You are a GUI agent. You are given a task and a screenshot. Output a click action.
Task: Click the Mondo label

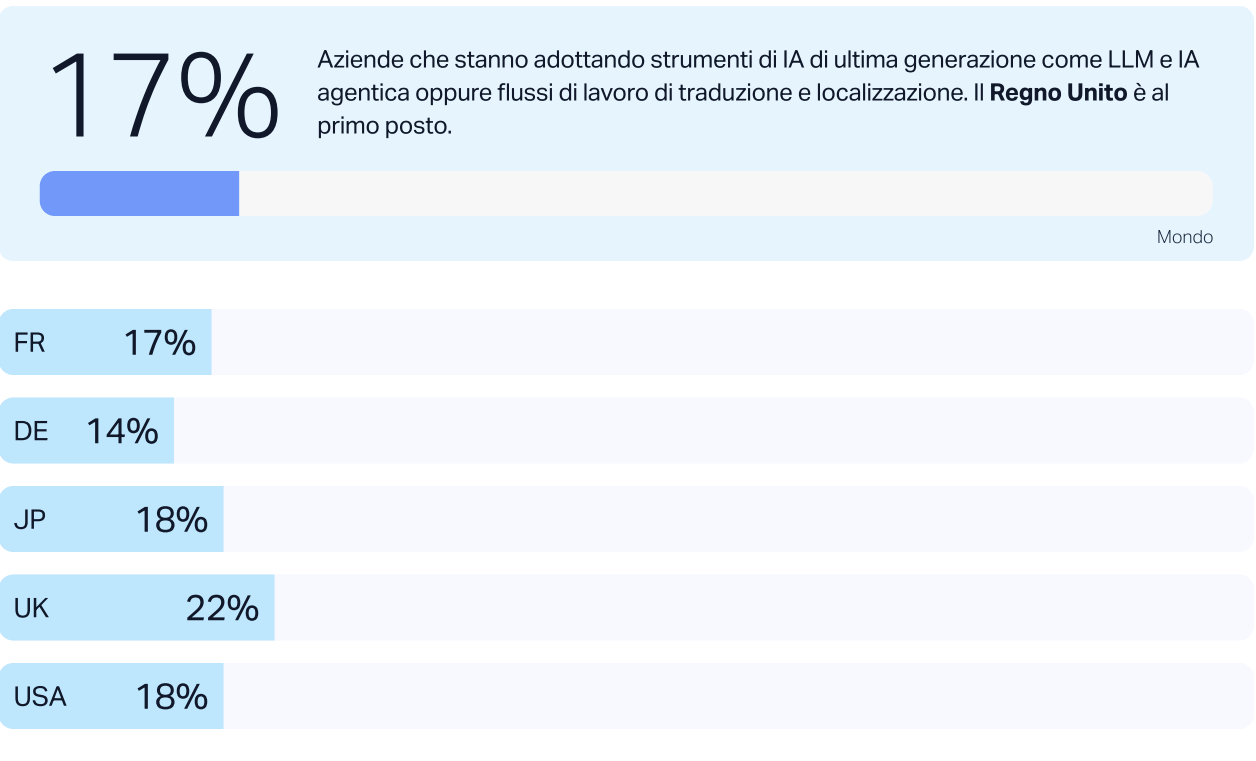(1184, 237)
